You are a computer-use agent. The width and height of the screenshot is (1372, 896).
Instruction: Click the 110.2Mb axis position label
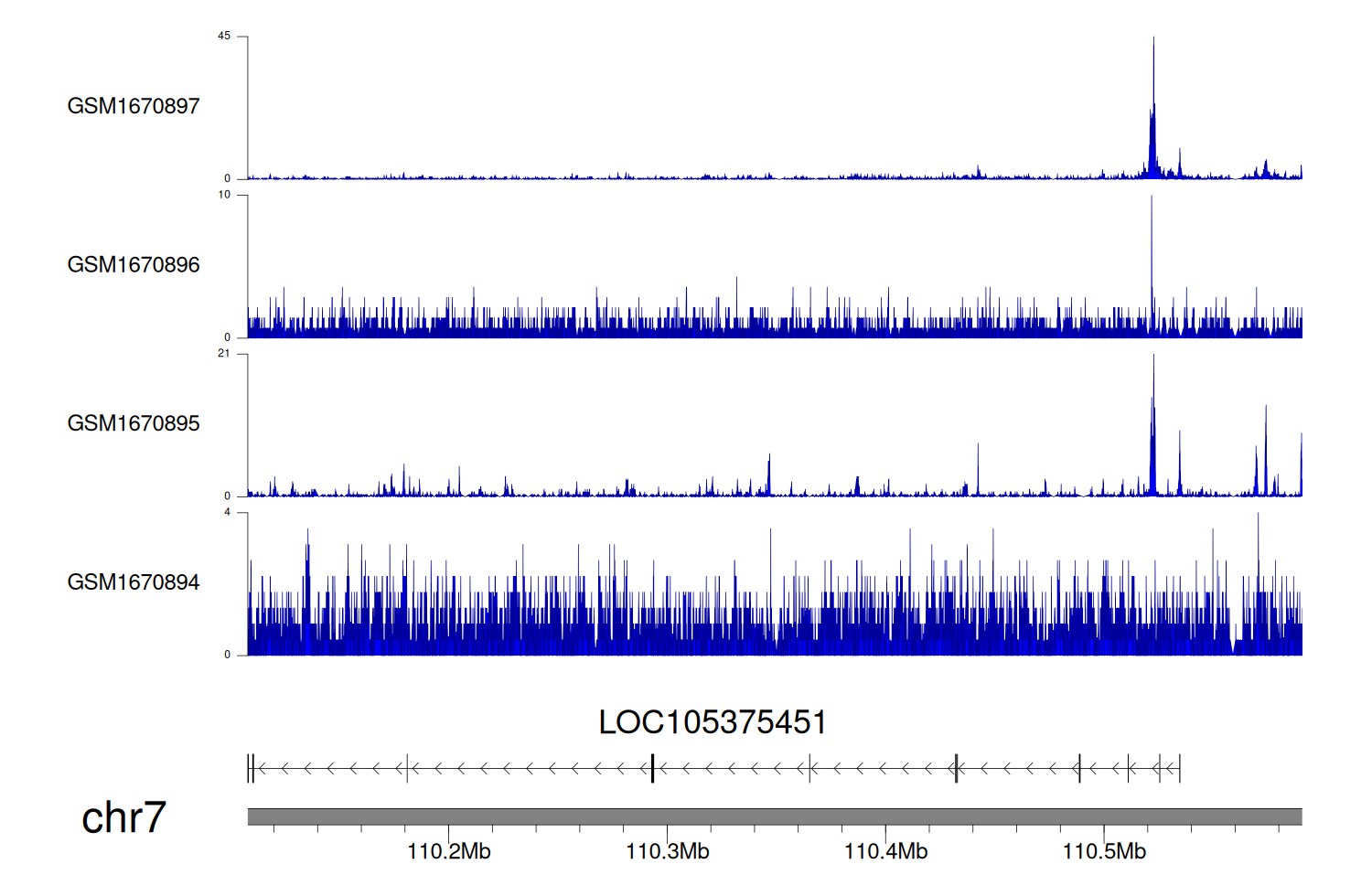click(448, 852)
